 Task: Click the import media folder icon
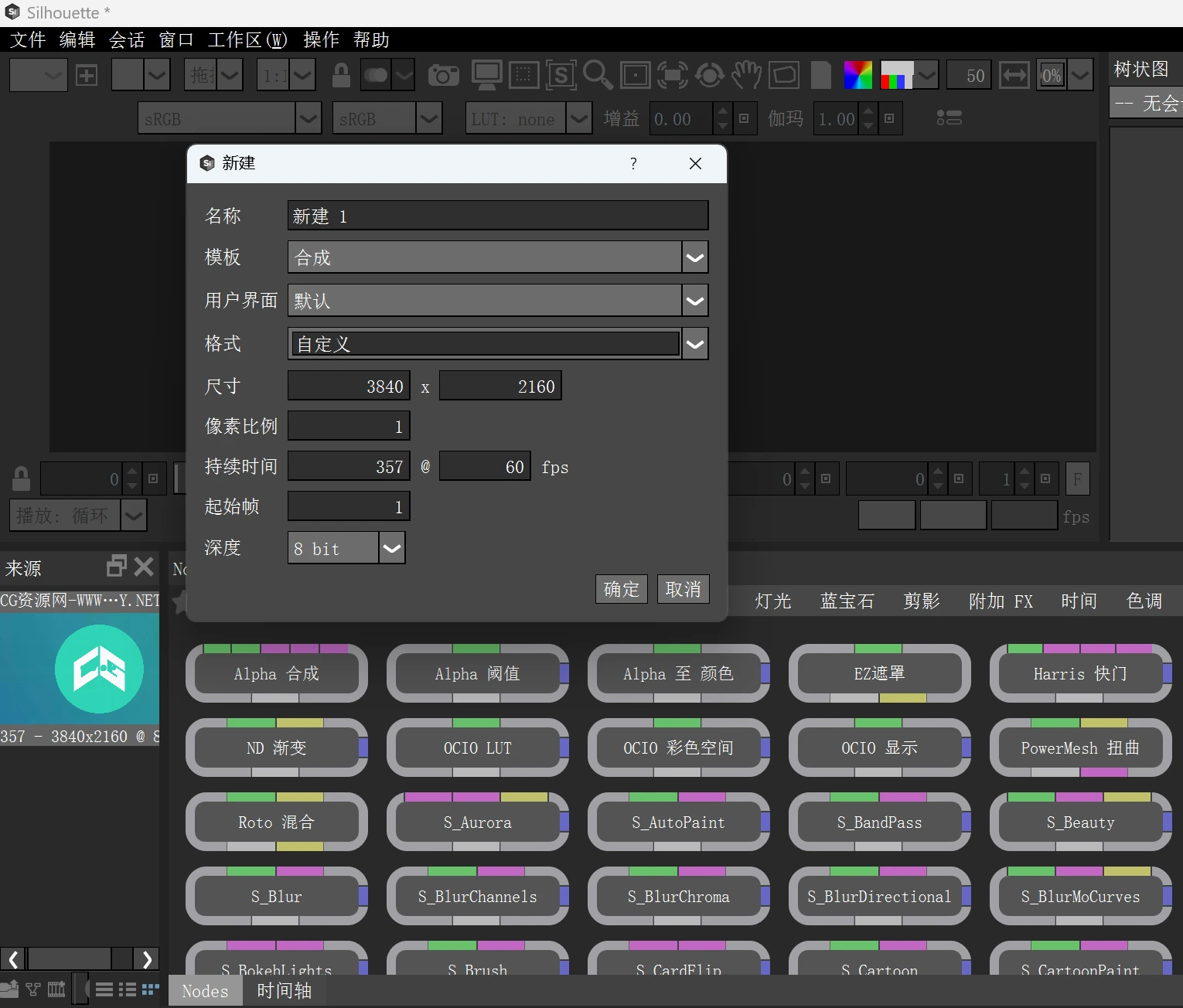(x=10, y=989)
